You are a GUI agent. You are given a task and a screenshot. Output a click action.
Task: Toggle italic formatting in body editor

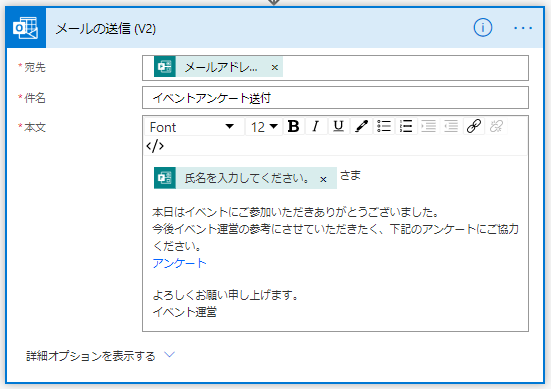(316, 126)
